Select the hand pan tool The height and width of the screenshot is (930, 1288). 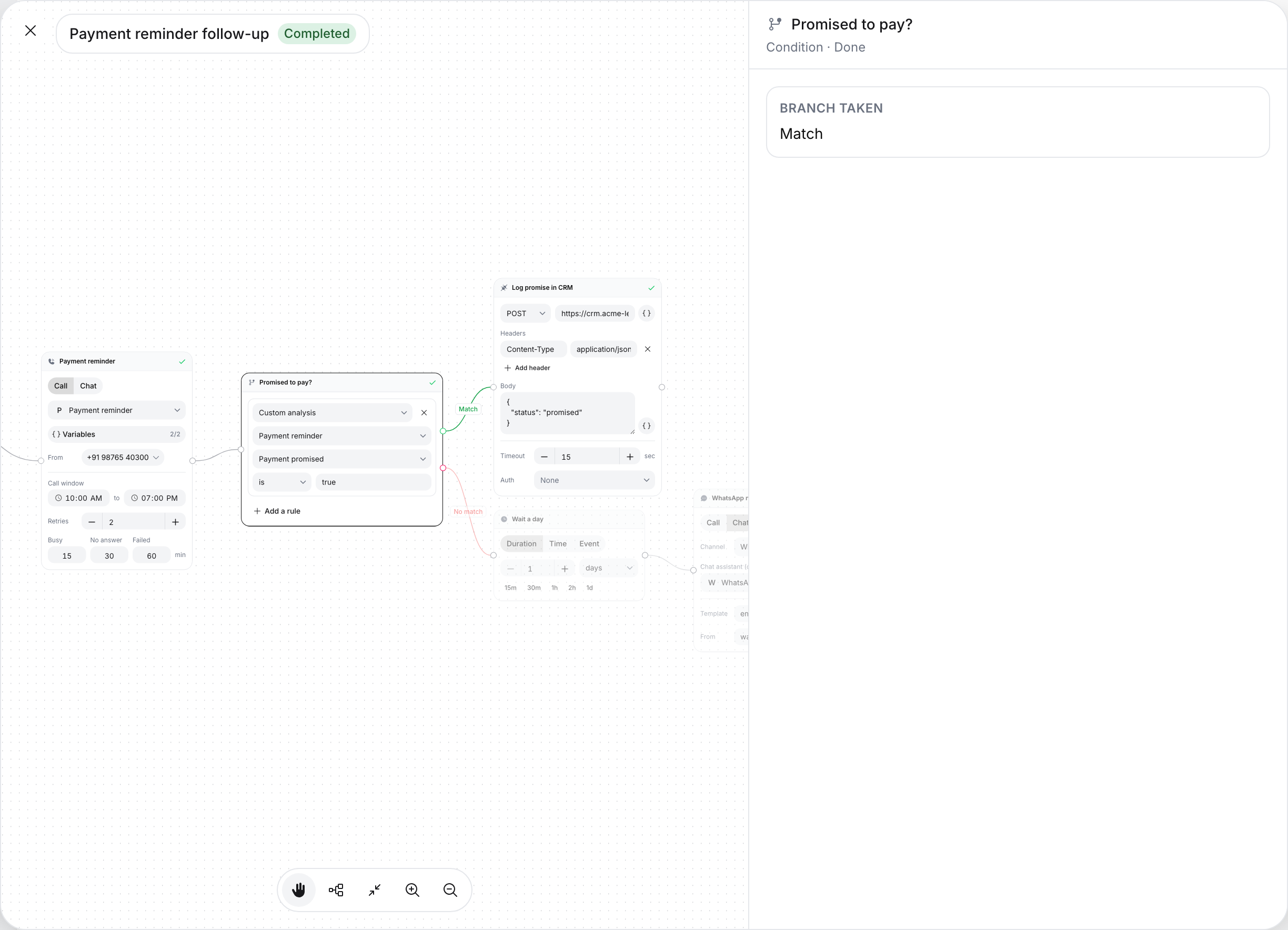click(299, 889)
